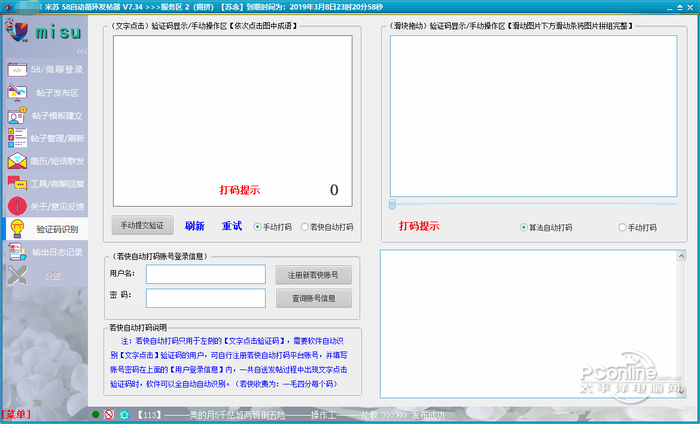
Task: Click the 输出日志记录 sidebar icon
Action: point(17,252)
